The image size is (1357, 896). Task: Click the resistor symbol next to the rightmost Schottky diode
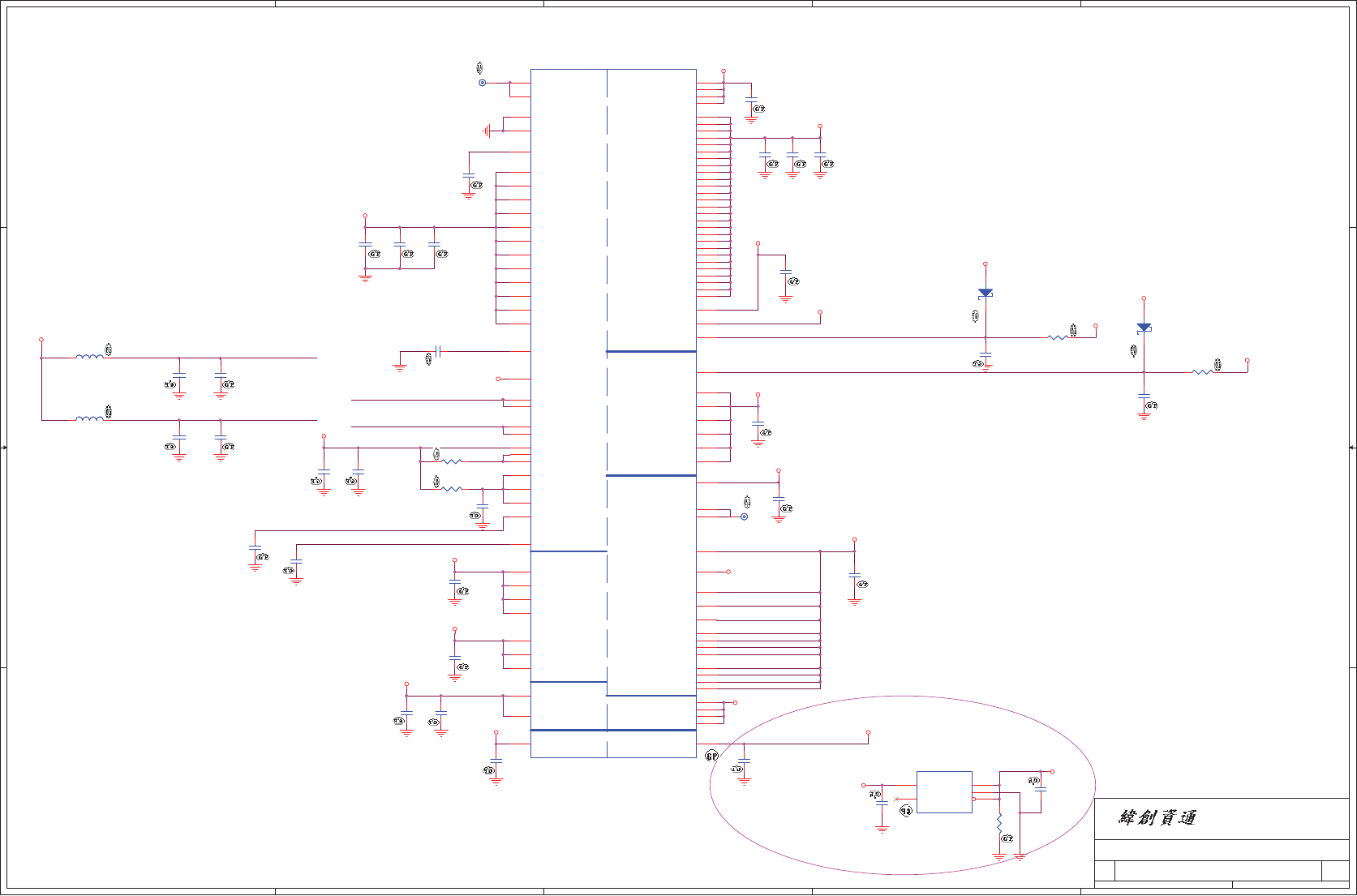click(x=1202, y=372)
